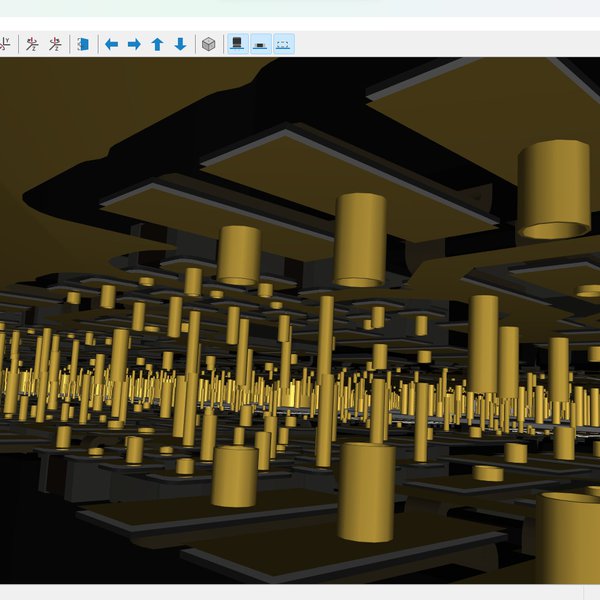Pan the view up with arrow
Image resolution: width=600 pixels, height=600 pixels.
coord(157,44)
